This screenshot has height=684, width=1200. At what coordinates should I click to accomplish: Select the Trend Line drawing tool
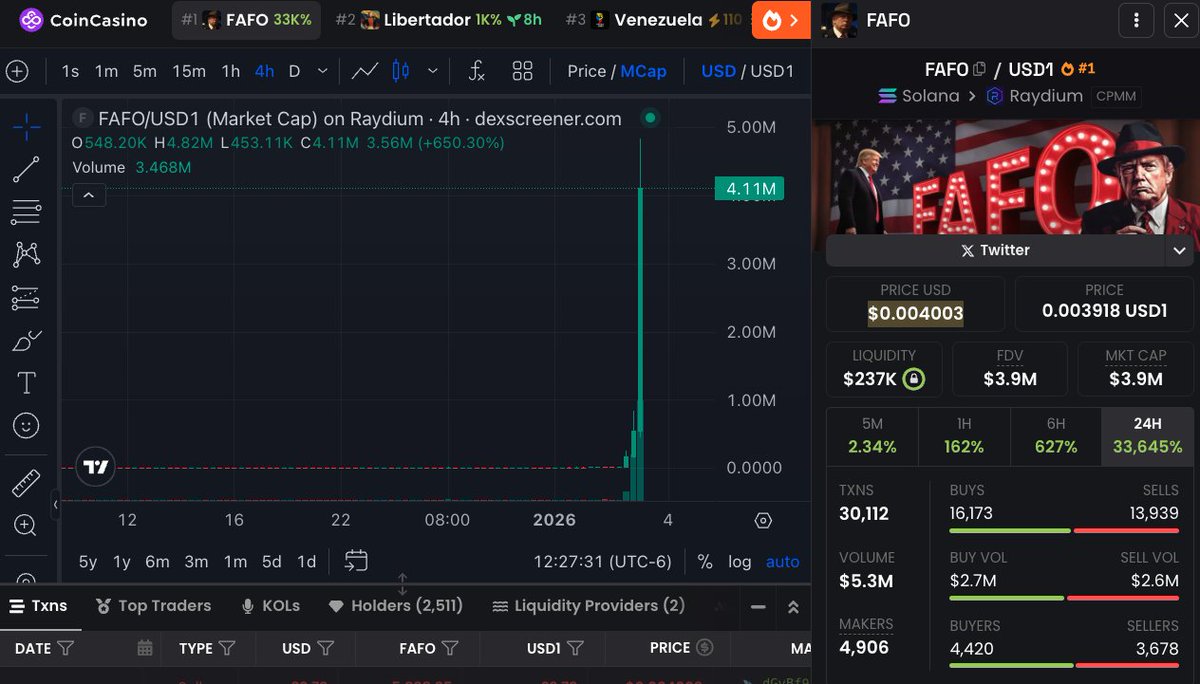pos(27,168)
